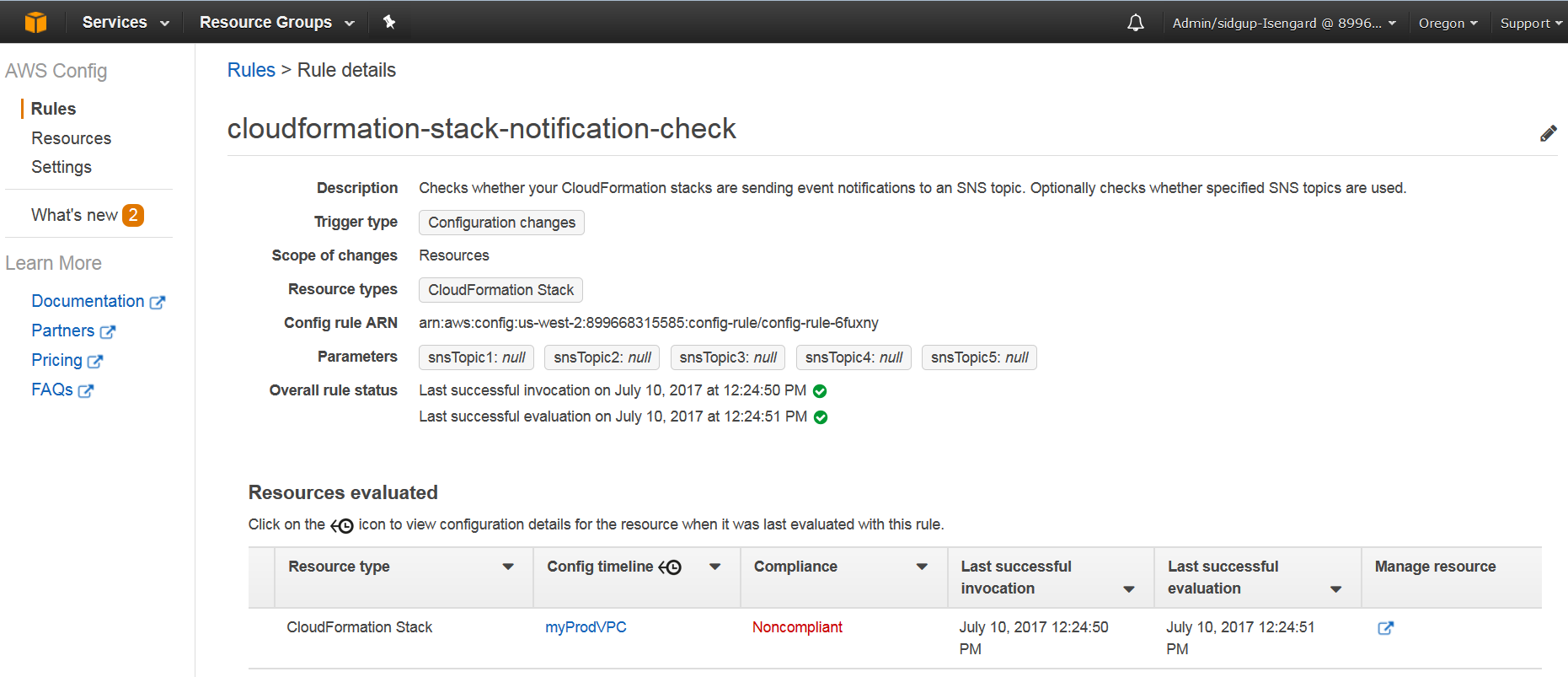Click the CloudFormation Stack resource type tag

coord(500,290)
